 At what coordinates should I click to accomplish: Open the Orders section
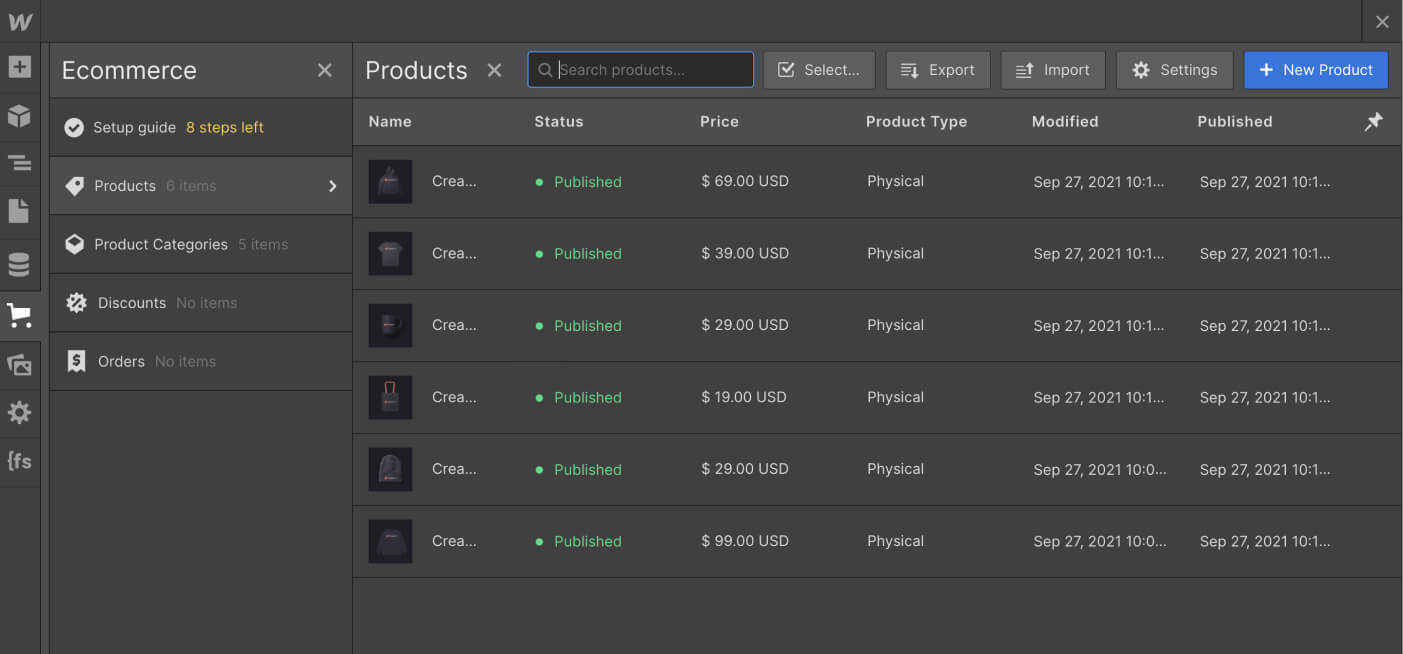click(120, 361)
